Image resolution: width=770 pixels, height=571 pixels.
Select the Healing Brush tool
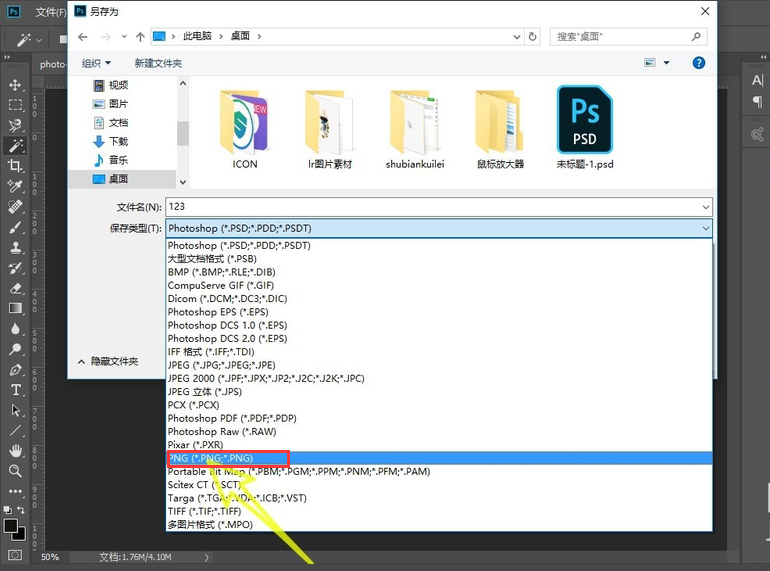point(15,207)
